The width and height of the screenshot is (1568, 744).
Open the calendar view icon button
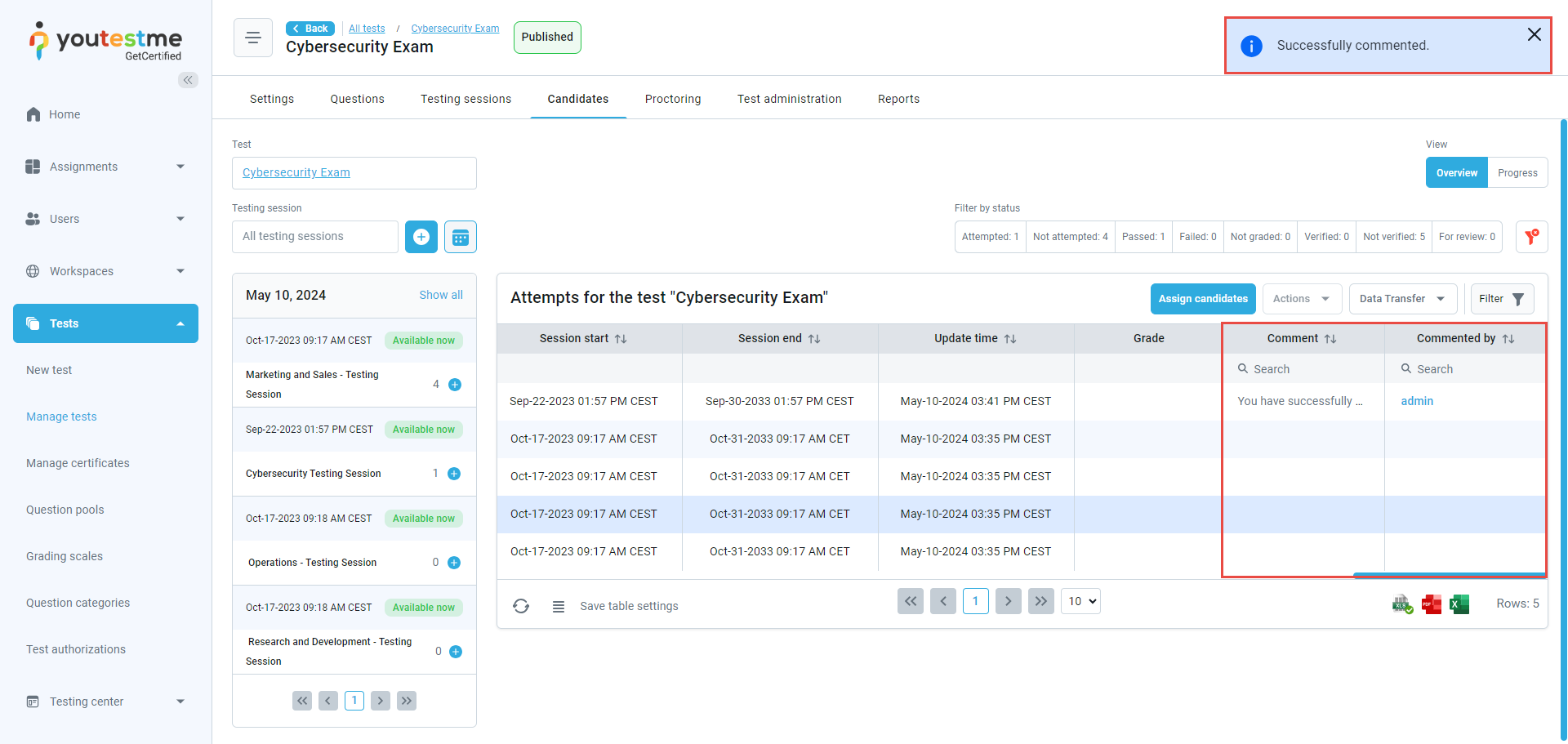point(461,237)
